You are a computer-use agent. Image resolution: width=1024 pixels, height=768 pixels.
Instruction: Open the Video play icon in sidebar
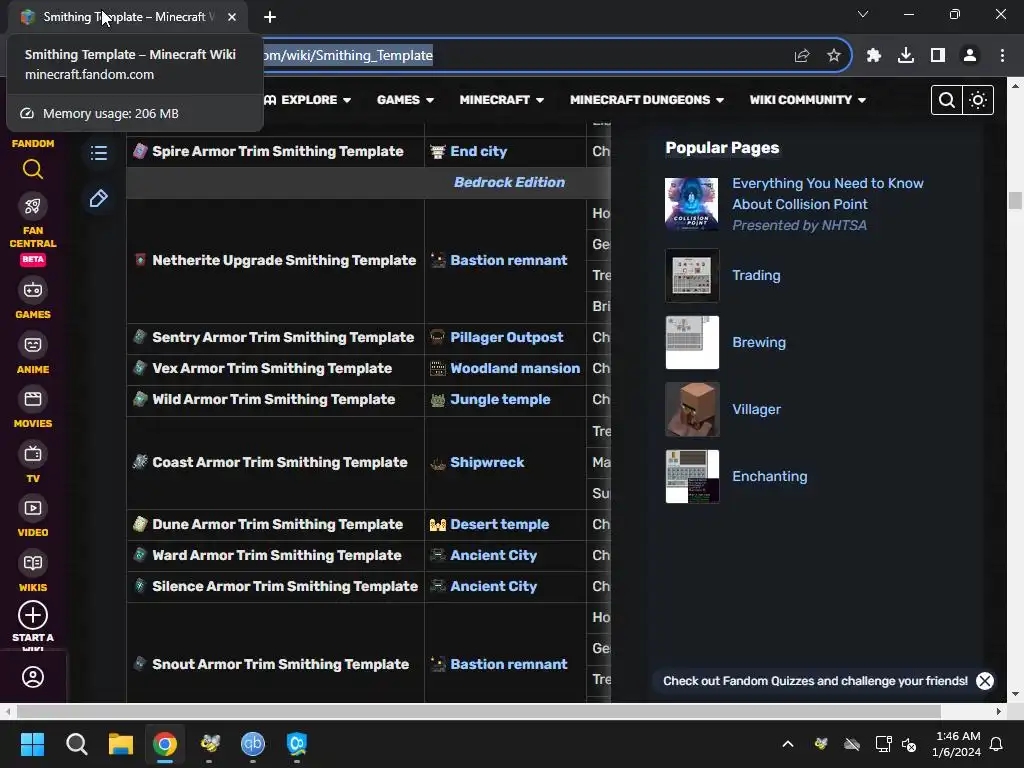pyautogui.click(x=33, y=508)
